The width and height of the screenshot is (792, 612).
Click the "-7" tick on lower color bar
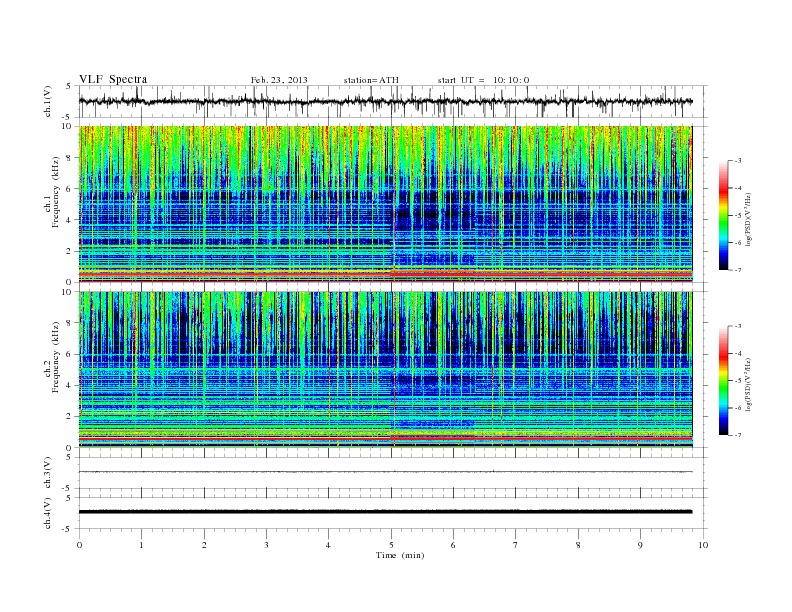[737, 435]
